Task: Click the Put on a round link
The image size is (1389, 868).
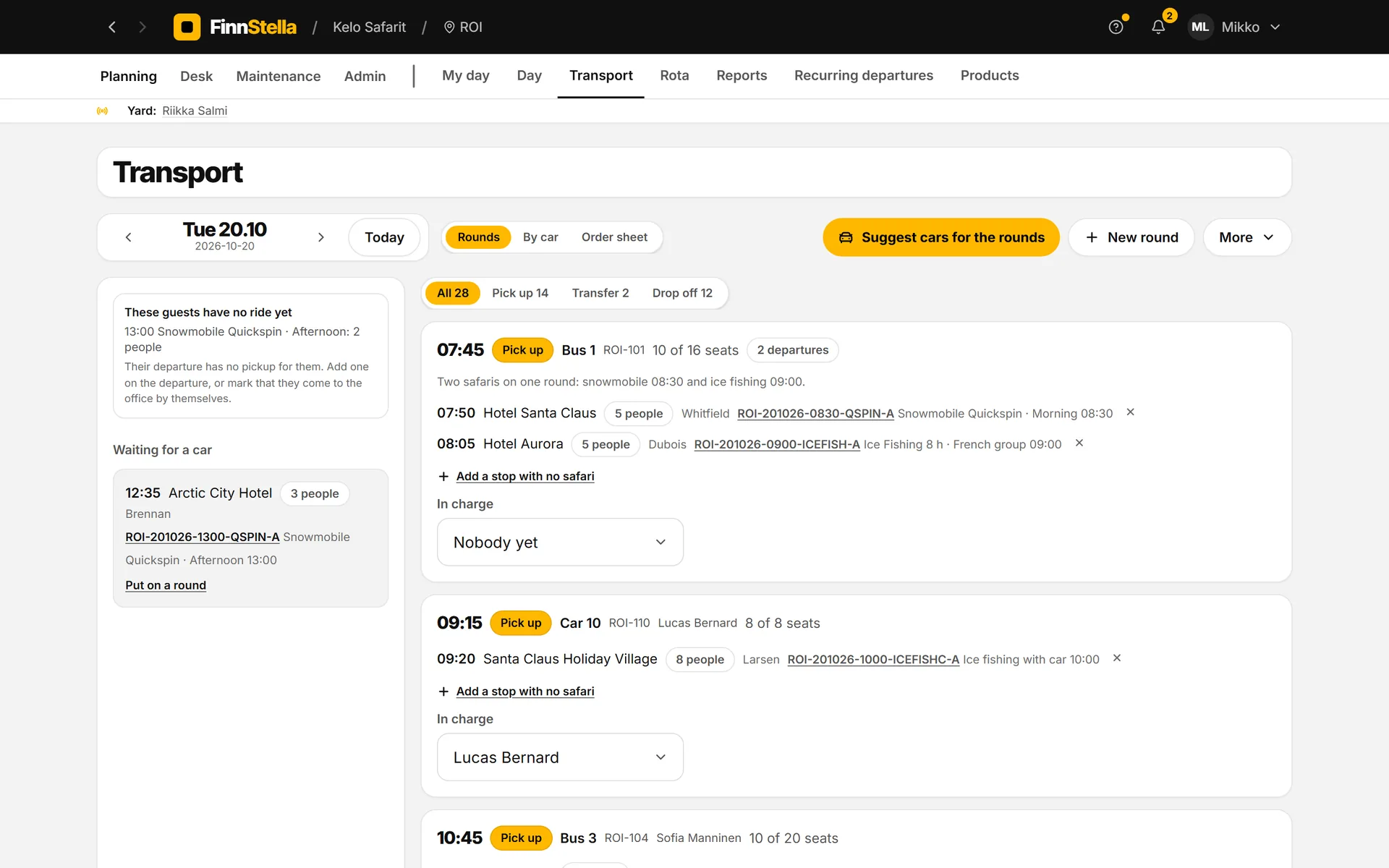Action: point(166,585)
